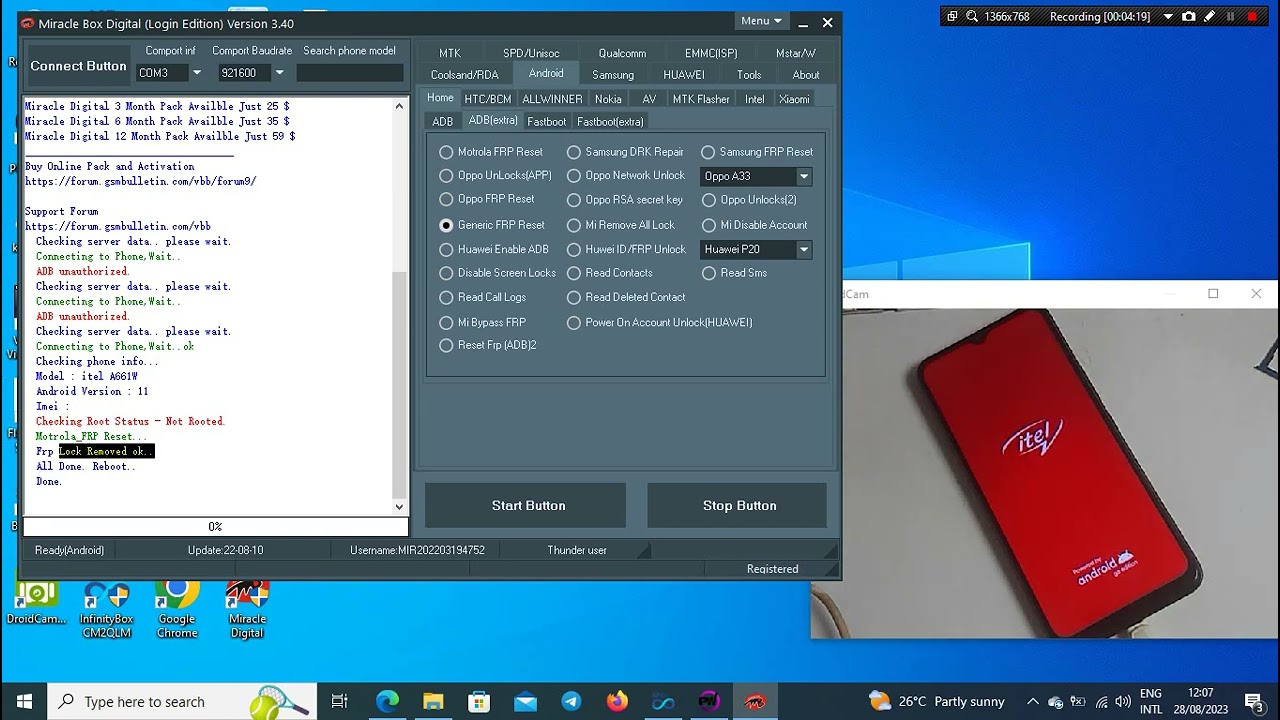The image size is (1280, 720).
Task: Open the MTK Flasher sub-tab
Action: (x=701, y=99)
